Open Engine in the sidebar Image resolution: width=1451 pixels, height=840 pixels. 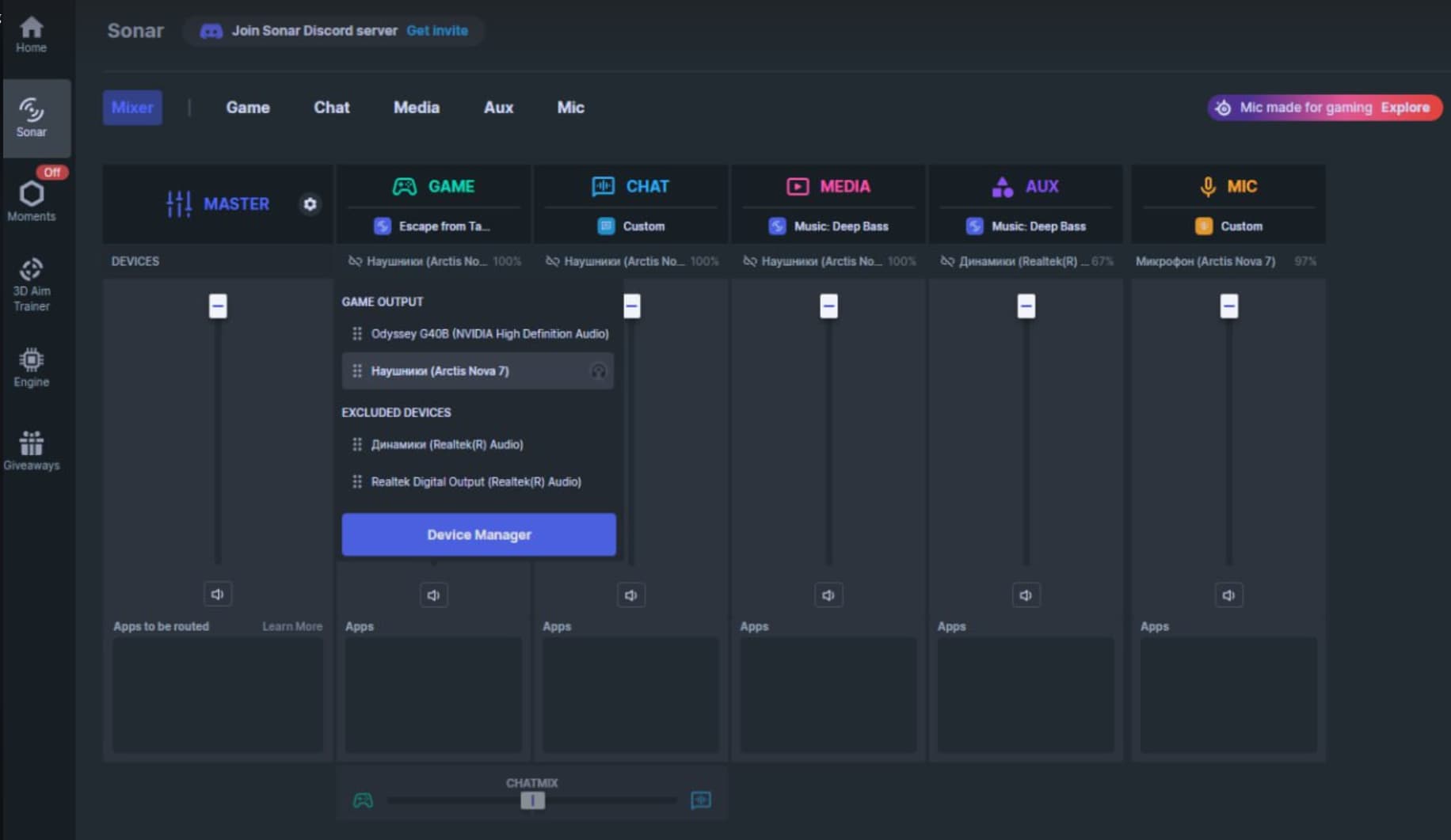[x=31, y=368]
